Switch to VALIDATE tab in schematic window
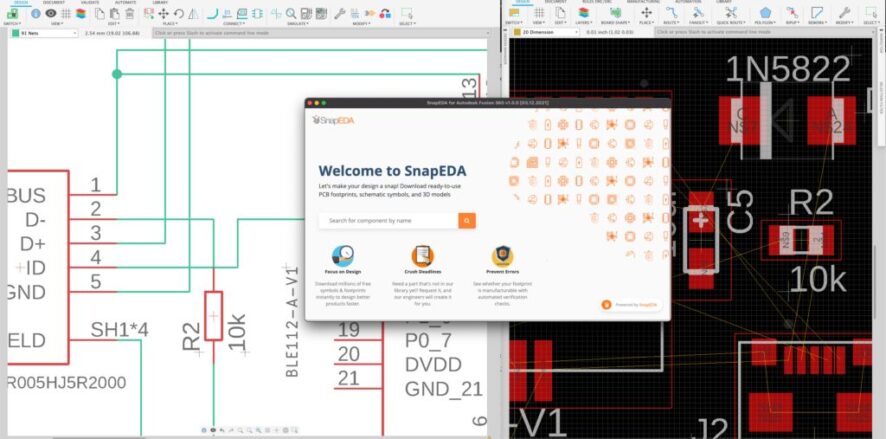The height and width of the screenshot is (439, 886). click(90, 2)
